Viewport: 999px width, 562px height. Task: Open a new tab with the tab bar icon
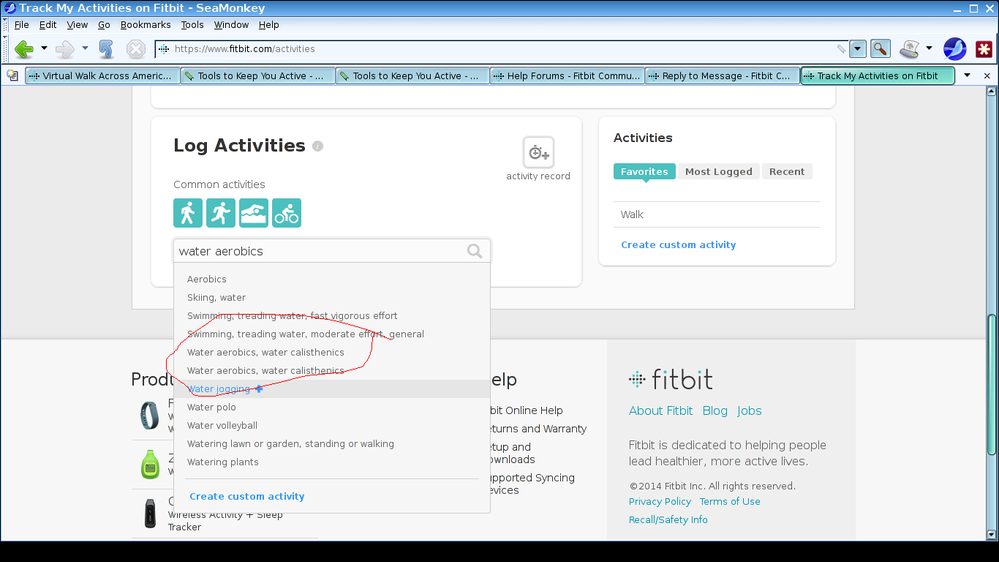[12, 76]
